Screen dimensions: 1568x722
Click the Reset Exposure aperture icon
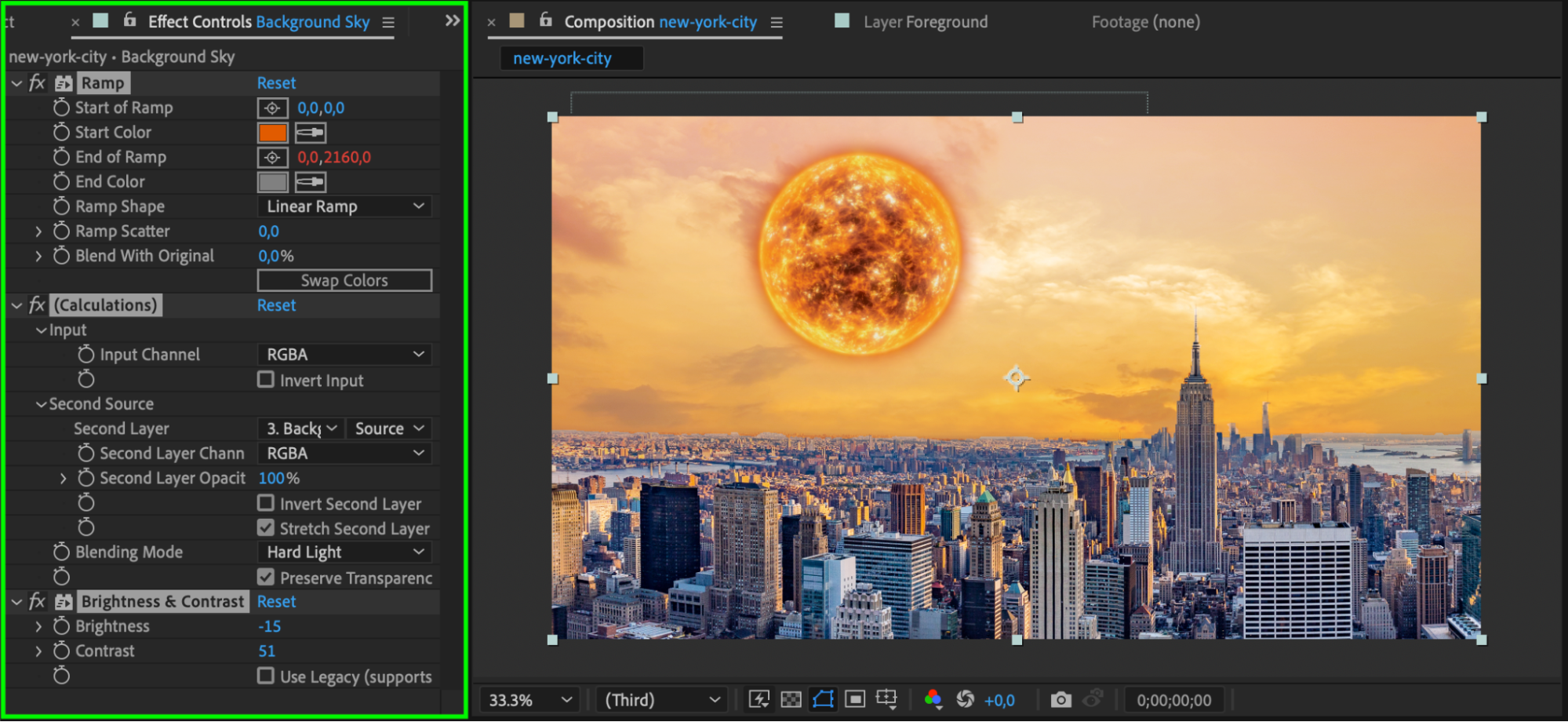coord(965,699)
